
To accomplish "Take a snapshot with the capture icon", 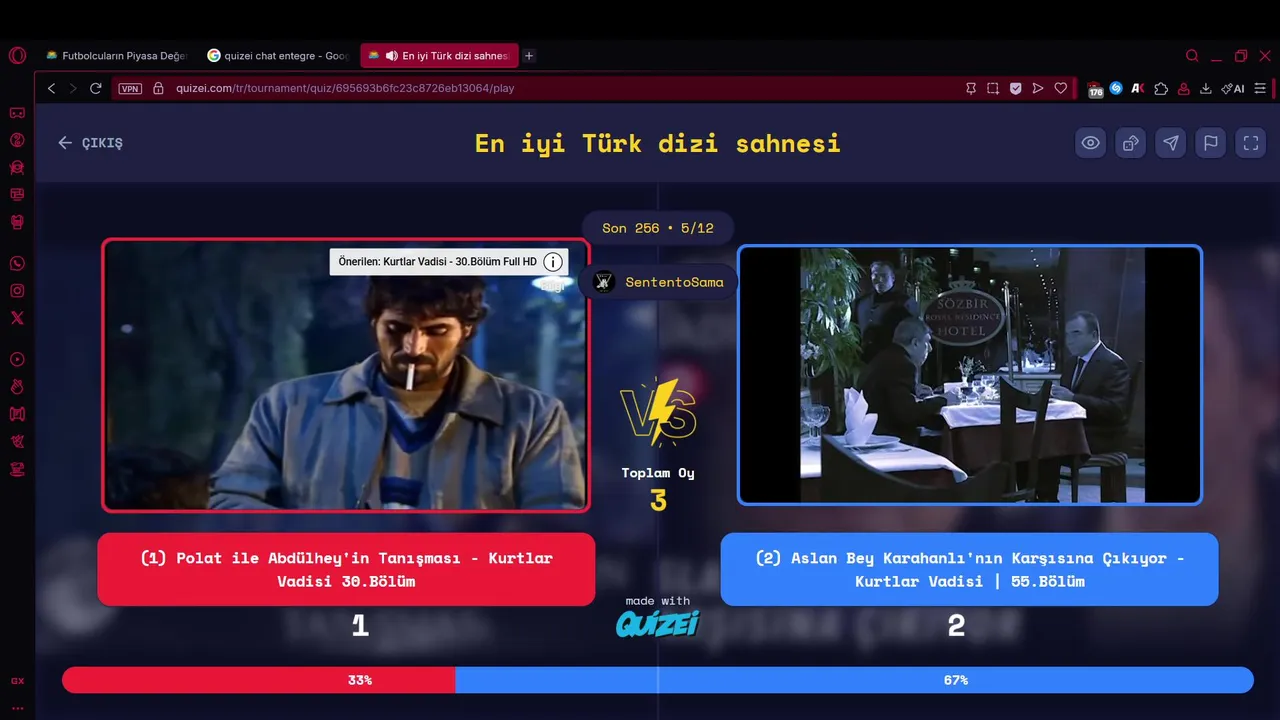I will point(993,88).
